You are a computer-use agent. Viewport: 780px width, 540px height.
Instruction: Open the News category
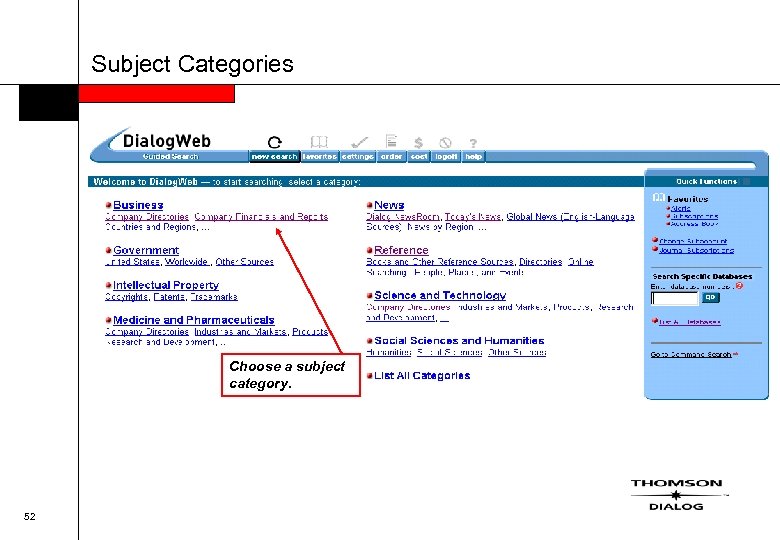coord(389,205)
